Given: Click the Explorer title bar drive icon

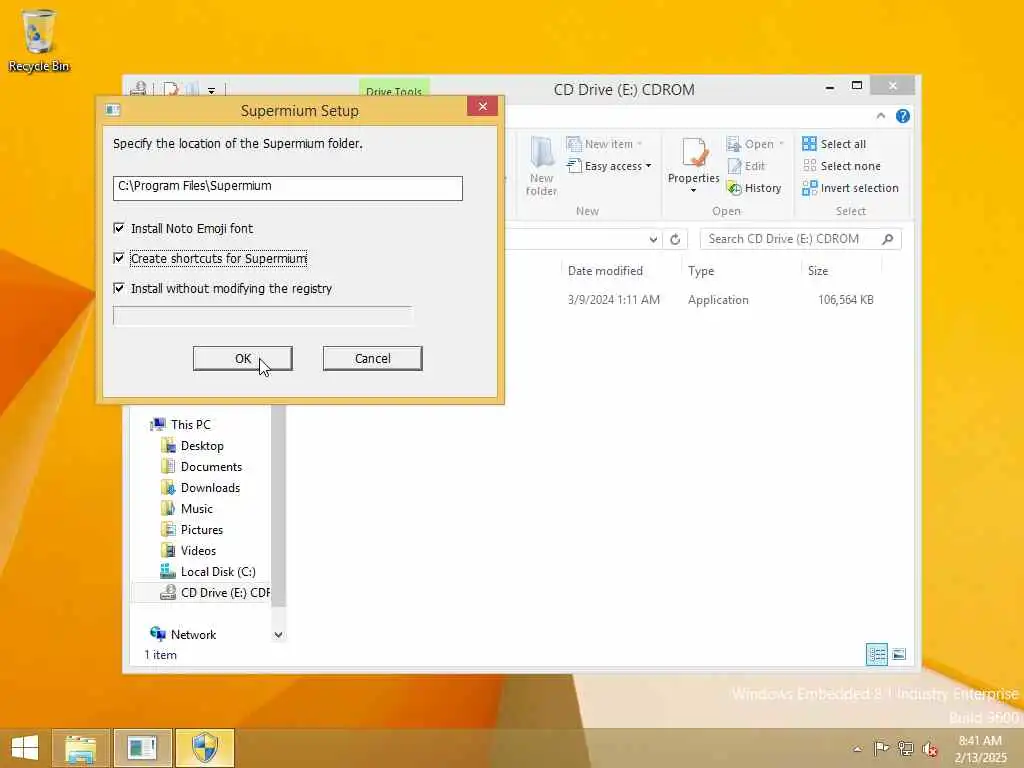Looking at the screenshot, I should point(138,89).
